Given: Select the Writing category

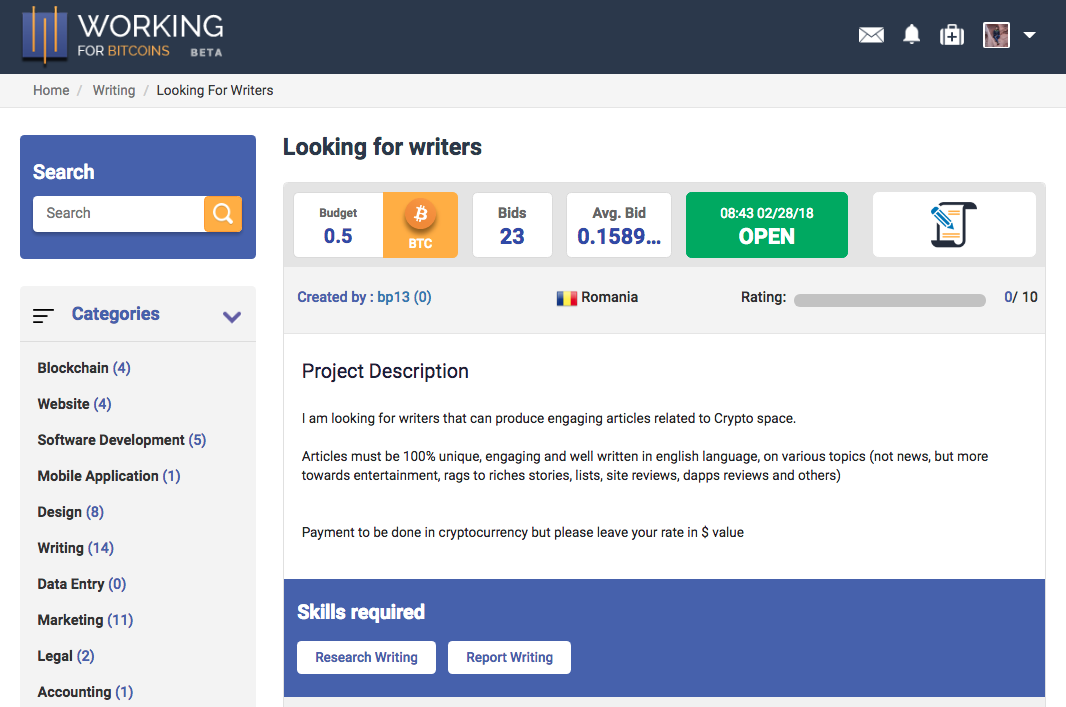Looking at the screenshot, I should pyautogui.click(x=63, y=547).
